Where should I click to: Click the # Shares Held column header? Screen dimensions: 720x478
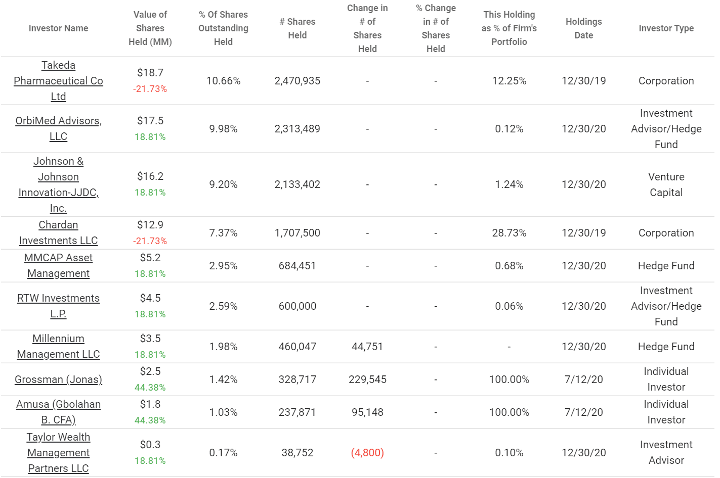click(x=297, y=28)
